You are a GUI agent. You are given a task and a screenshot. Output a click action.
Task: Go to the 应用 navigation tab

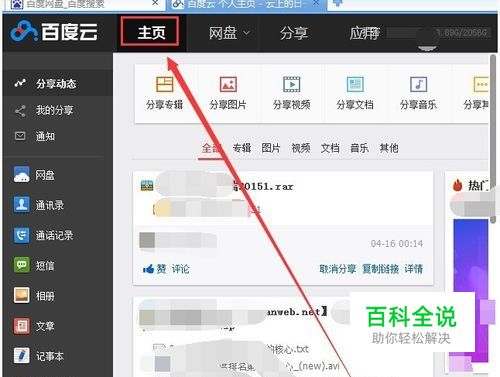point(364,33)
